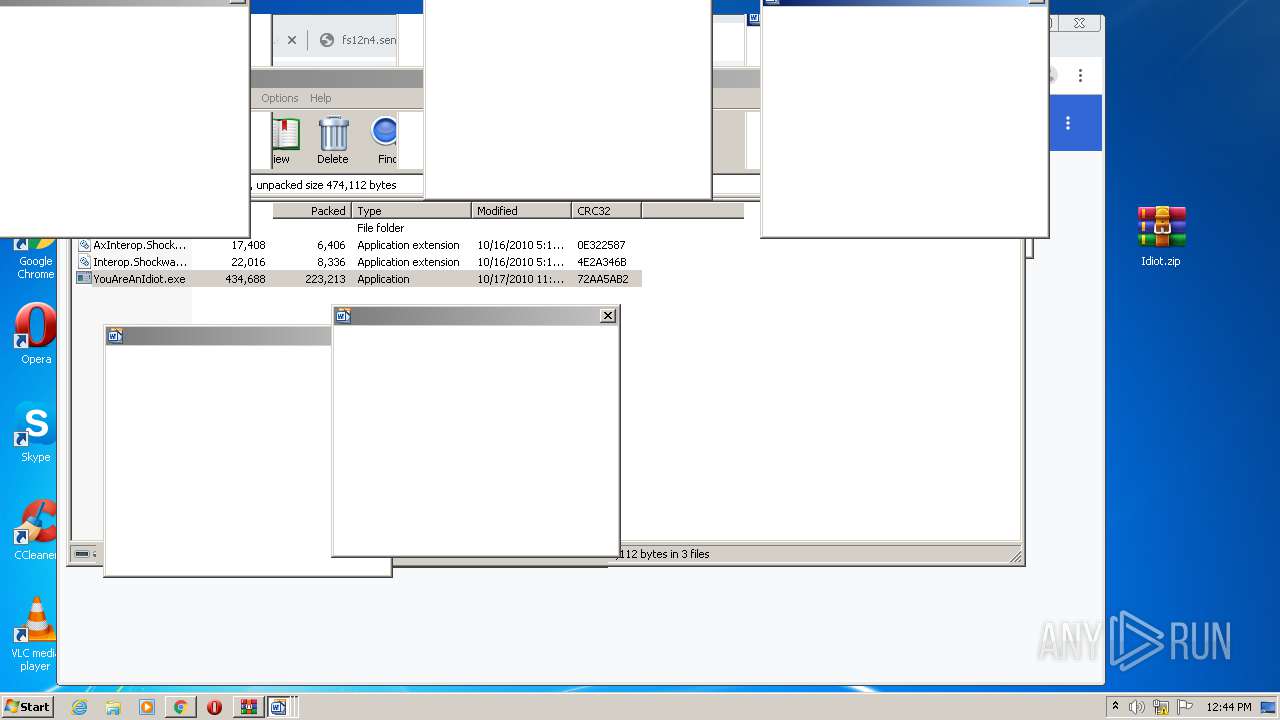The height and width of the screenshot is (720, 1280).
Task: Select the Interop.Shockwa... file entry
Action: pyautogui.click(x=140, y=262)
